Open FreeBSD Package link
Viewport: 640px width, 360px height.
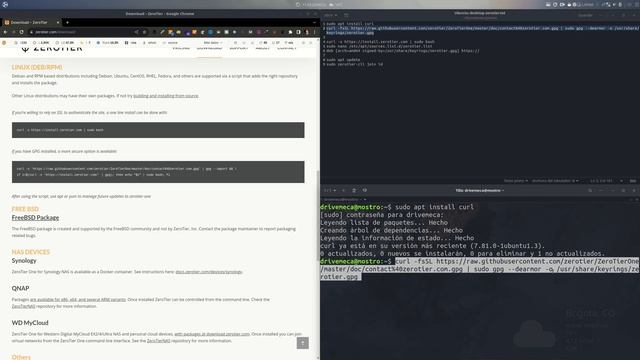click(35, 218)
